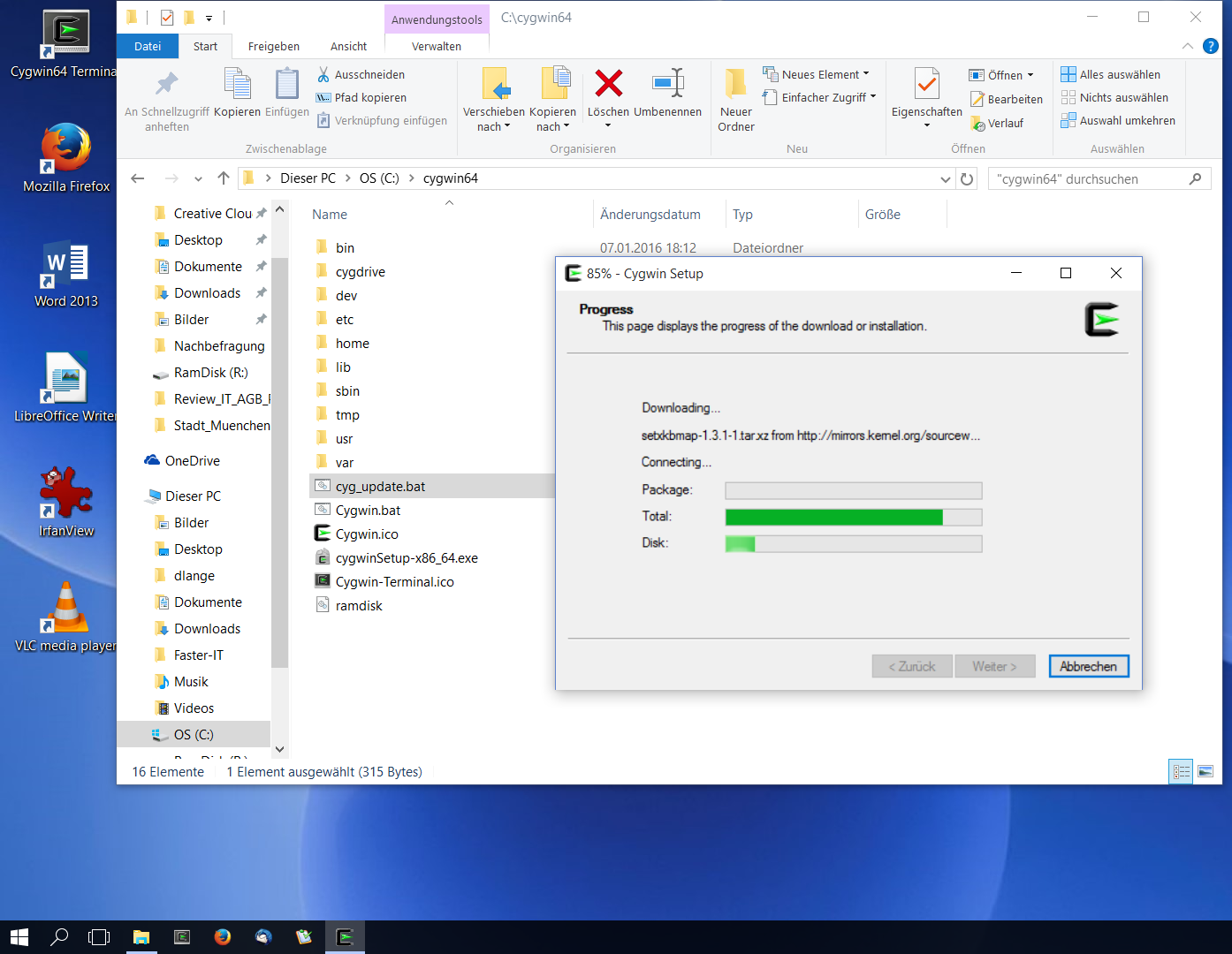Open IrfanView desktop shortcut
The width and height of the screenshot is (1232, 954).
(66, 503)
